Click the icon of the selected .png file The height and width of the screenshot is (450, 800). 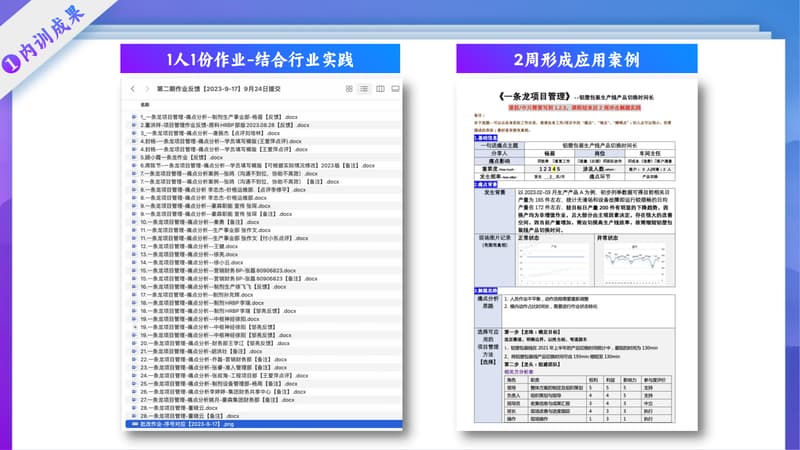[135, 424]
